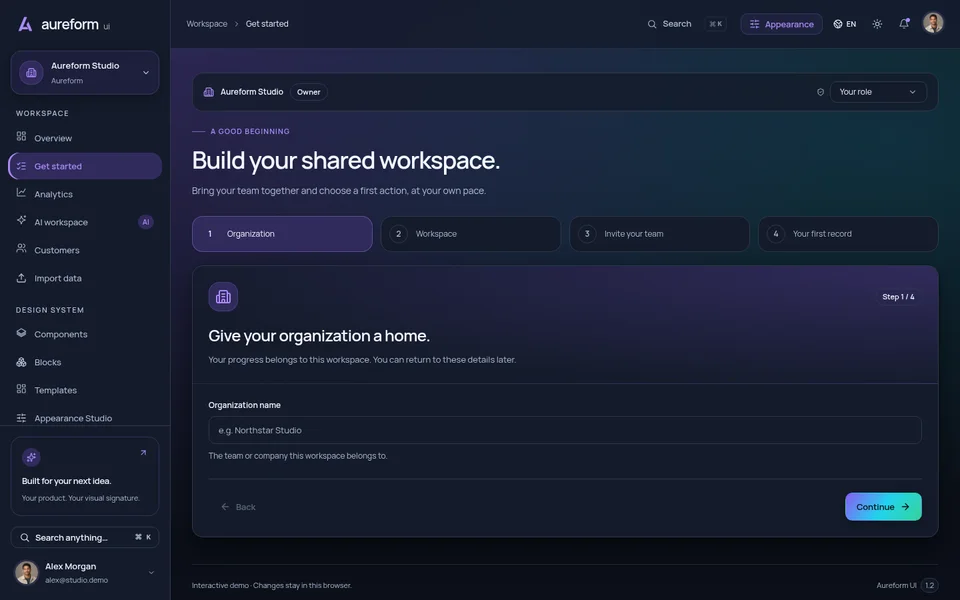Click the Get started checklist icon
The image size is (960, 600).
(x=21, y=166)
